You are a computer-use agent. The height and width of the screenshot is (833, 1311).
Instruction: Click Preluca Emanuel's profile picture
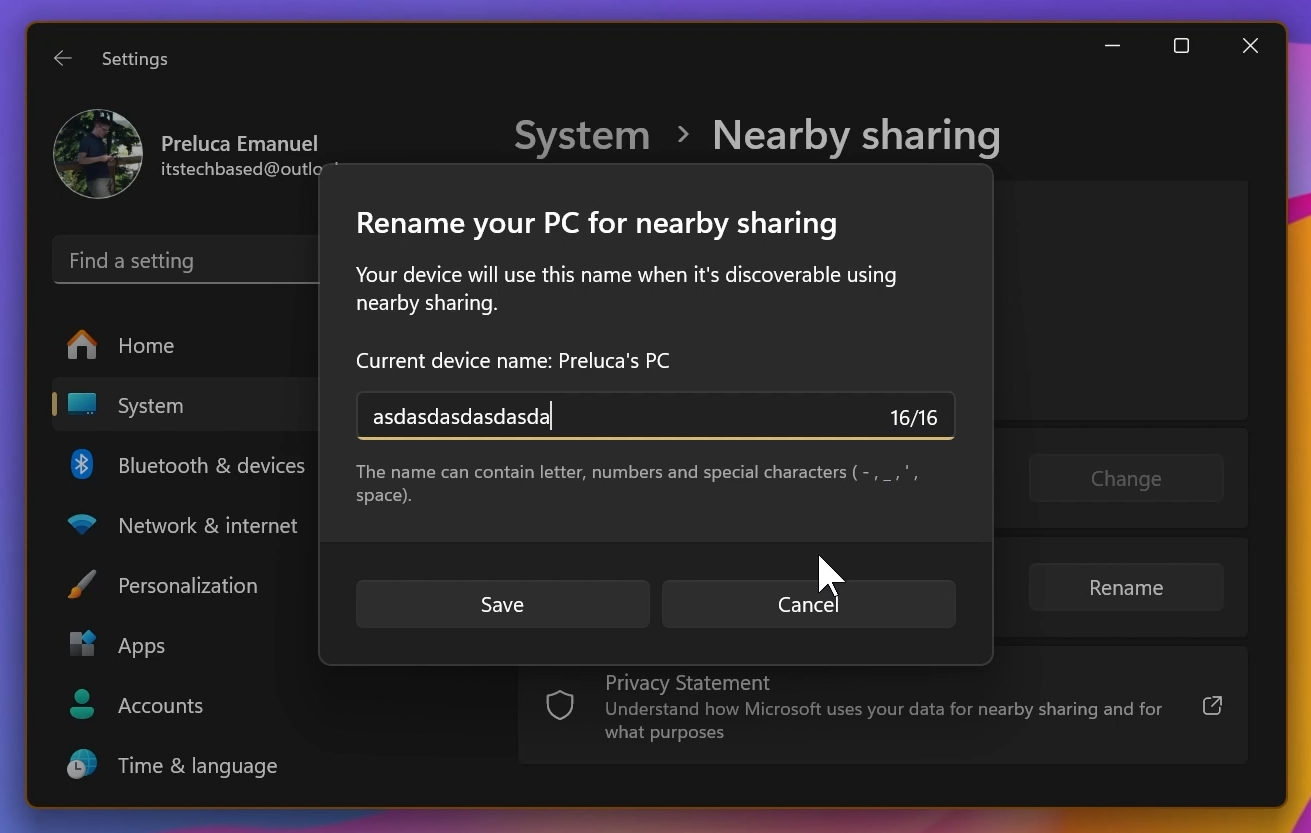coord(97,154)
